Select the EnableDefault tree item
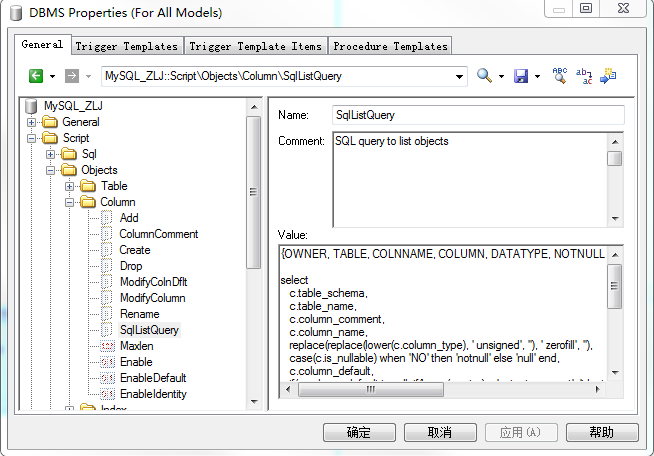 (153, 378)
